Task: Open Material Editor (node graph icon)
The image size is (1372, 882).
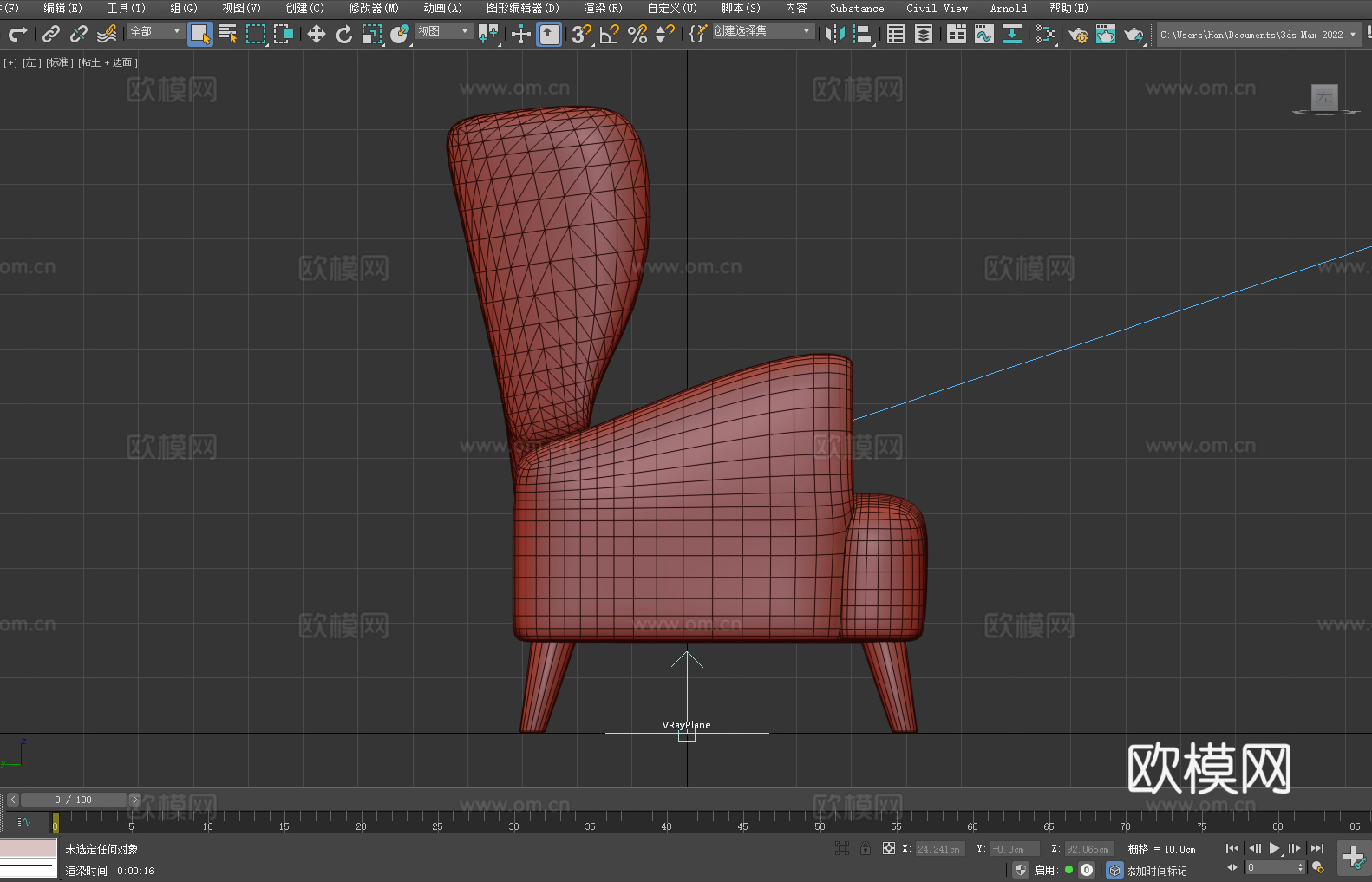Action: coord(1045,34)
